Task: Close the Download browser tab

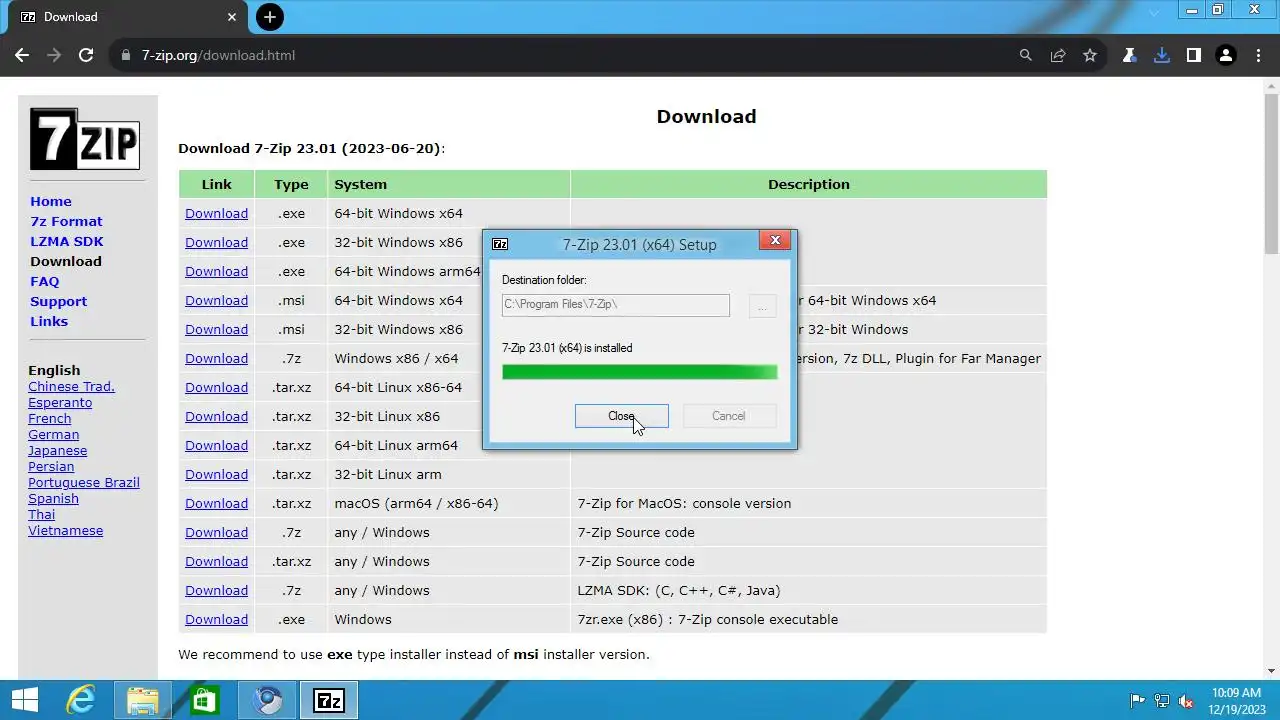Action: [x=232, y=16]
